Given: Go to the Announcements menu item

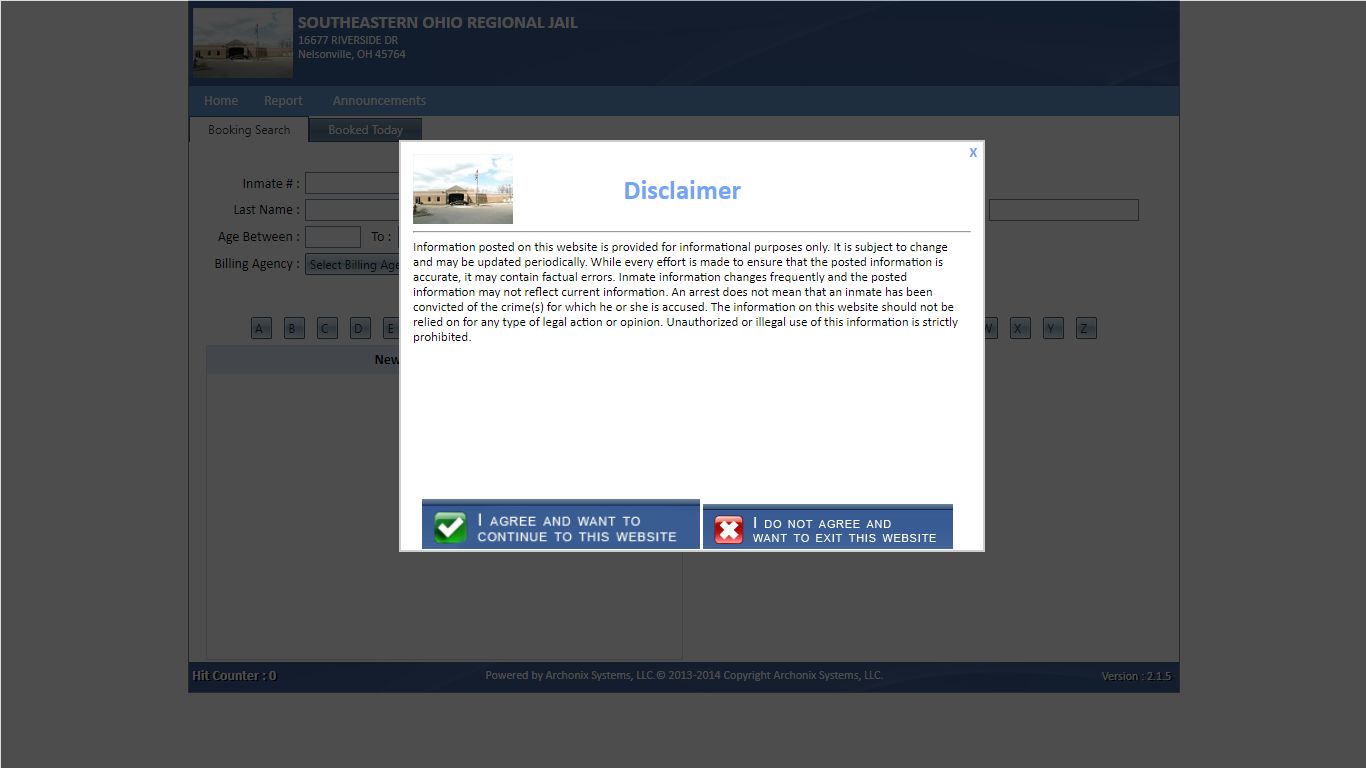Looking at the screenshot, I should 379,101.
